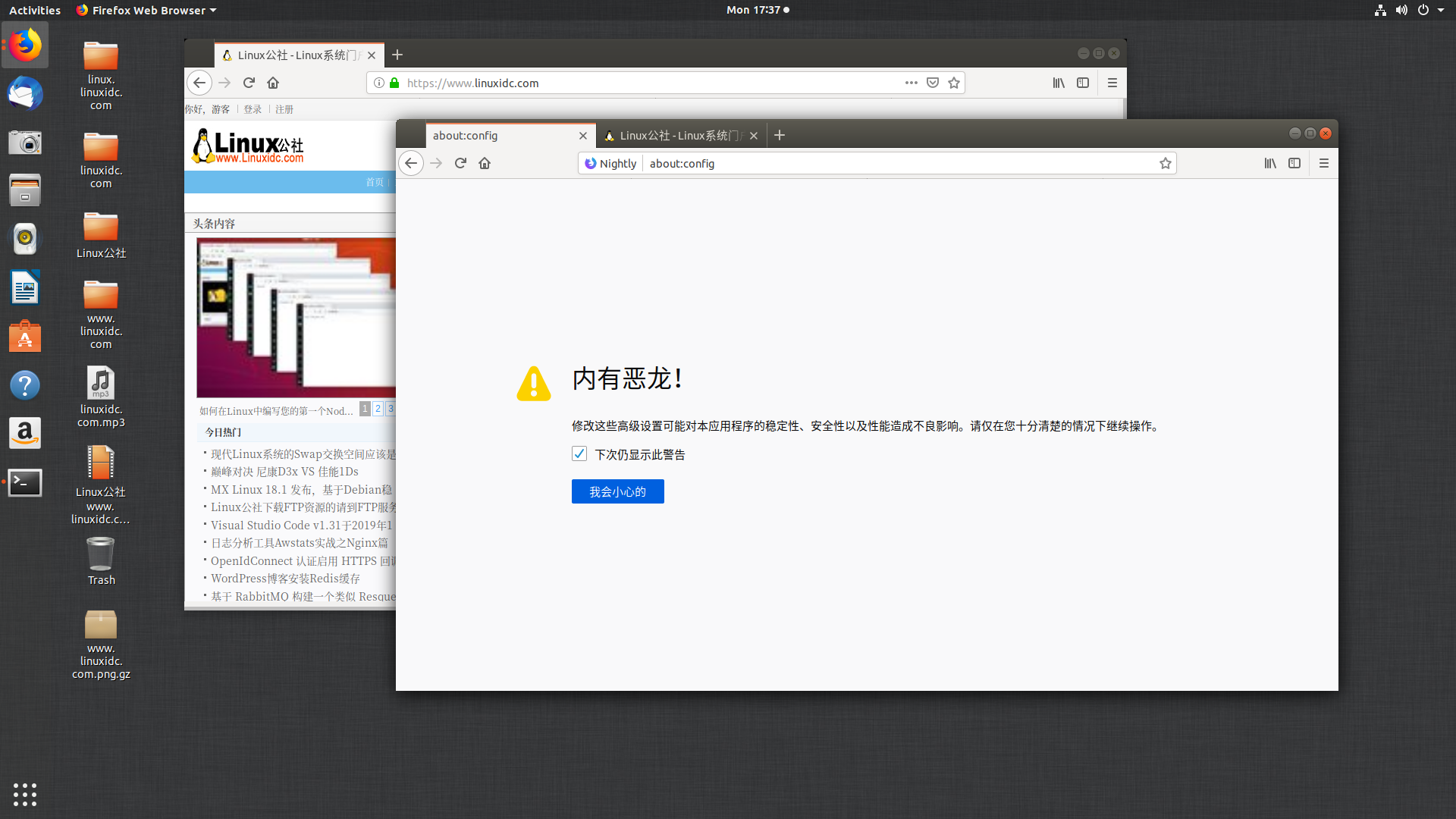
Task: Open Activities overview
Action: [x=35, y=10]
